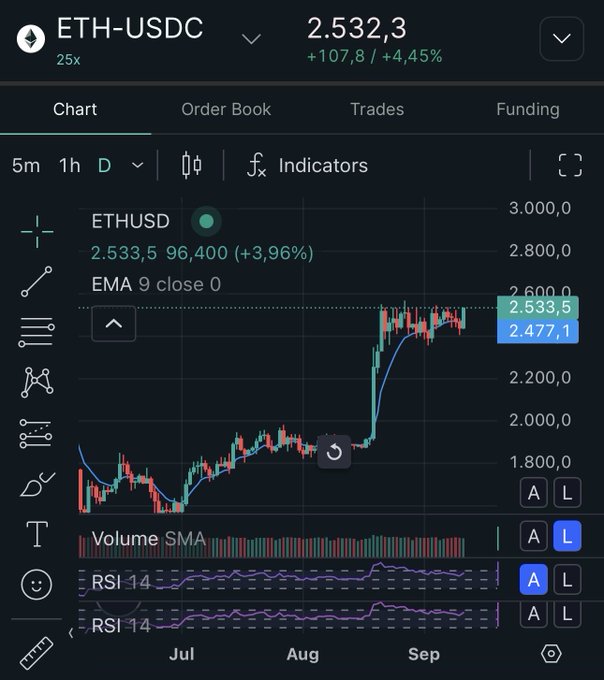
Task: Collapse the drawing toolbar with small arrow
Action: coord(71,634)
